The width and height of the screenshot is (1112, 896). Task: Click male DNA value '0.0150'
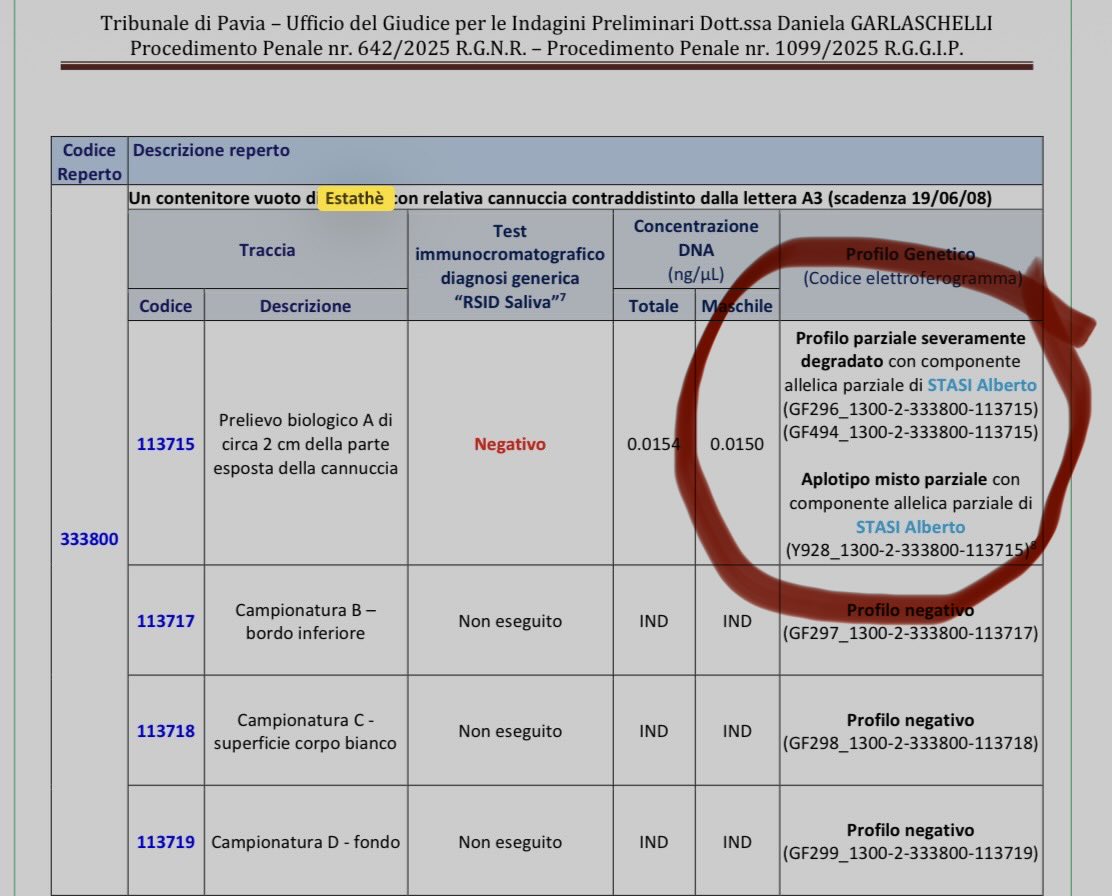pos(737,444)
